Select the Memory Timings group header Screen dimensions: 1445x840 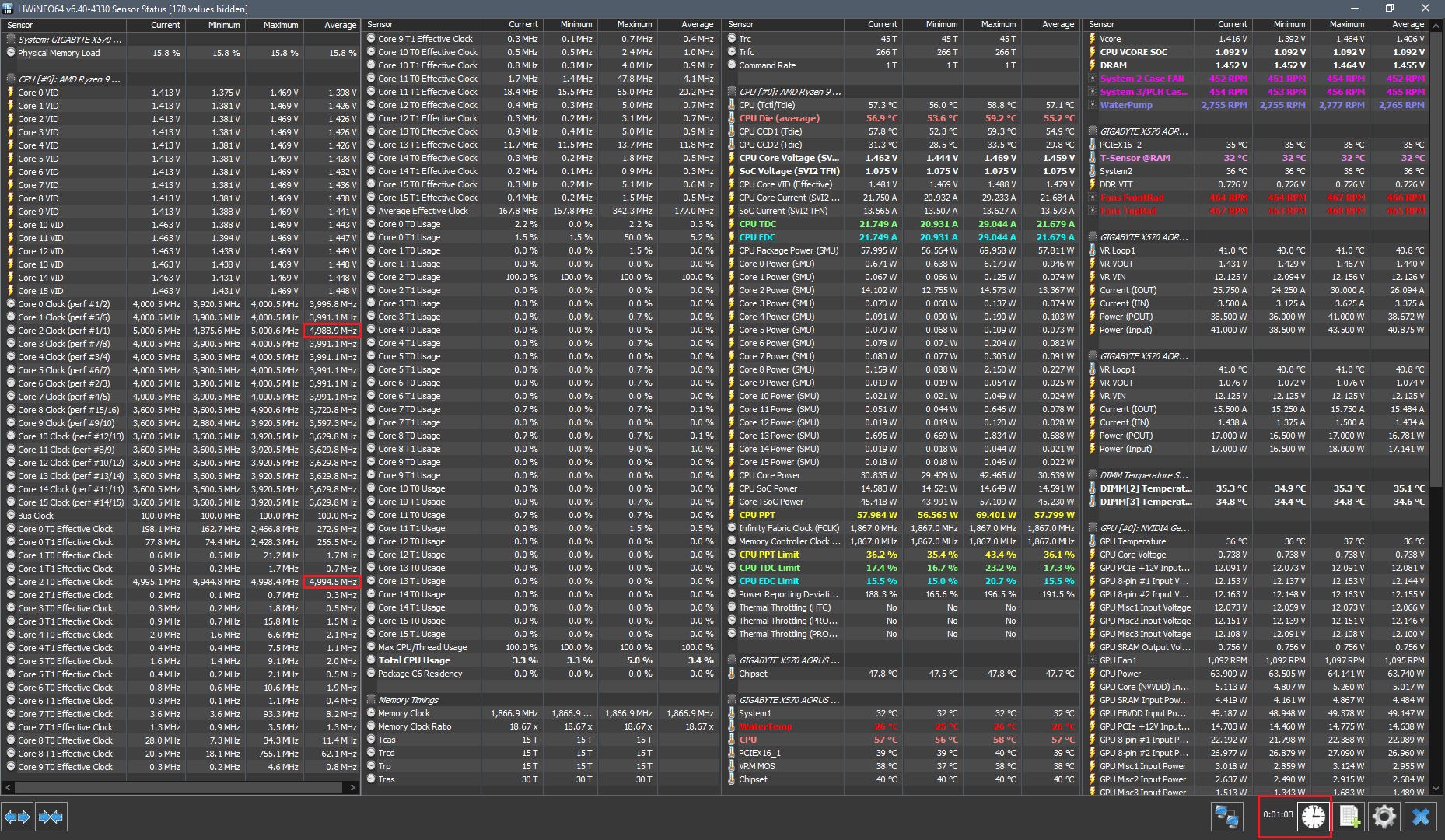[540, 700]
